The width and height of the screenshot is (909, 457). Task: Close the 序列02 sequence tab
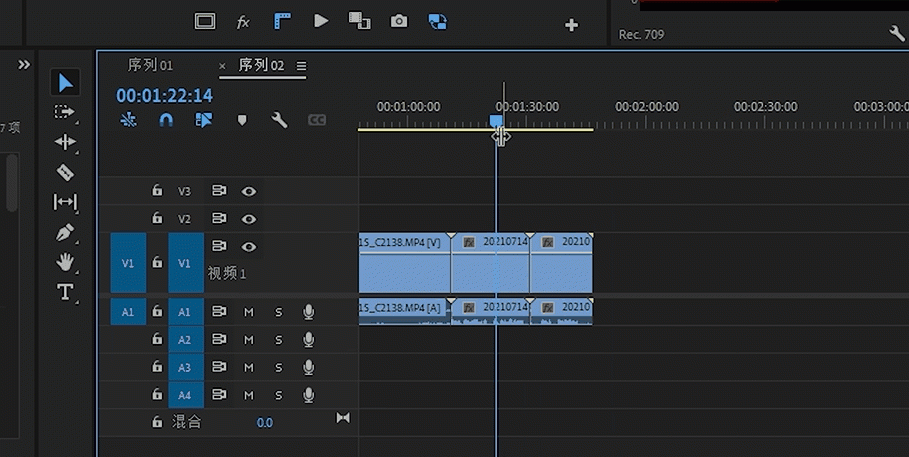(222, 66)
